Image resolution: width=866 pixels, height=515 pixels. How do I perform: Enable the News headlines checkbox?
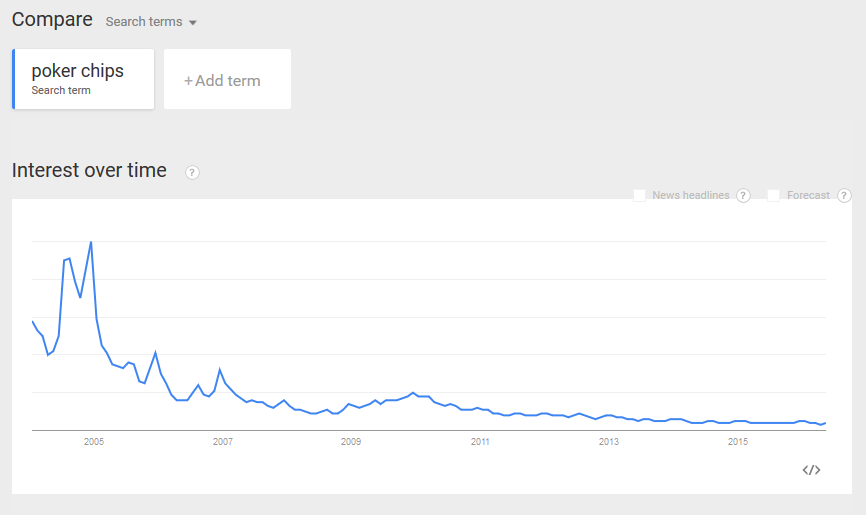point(640,195)
